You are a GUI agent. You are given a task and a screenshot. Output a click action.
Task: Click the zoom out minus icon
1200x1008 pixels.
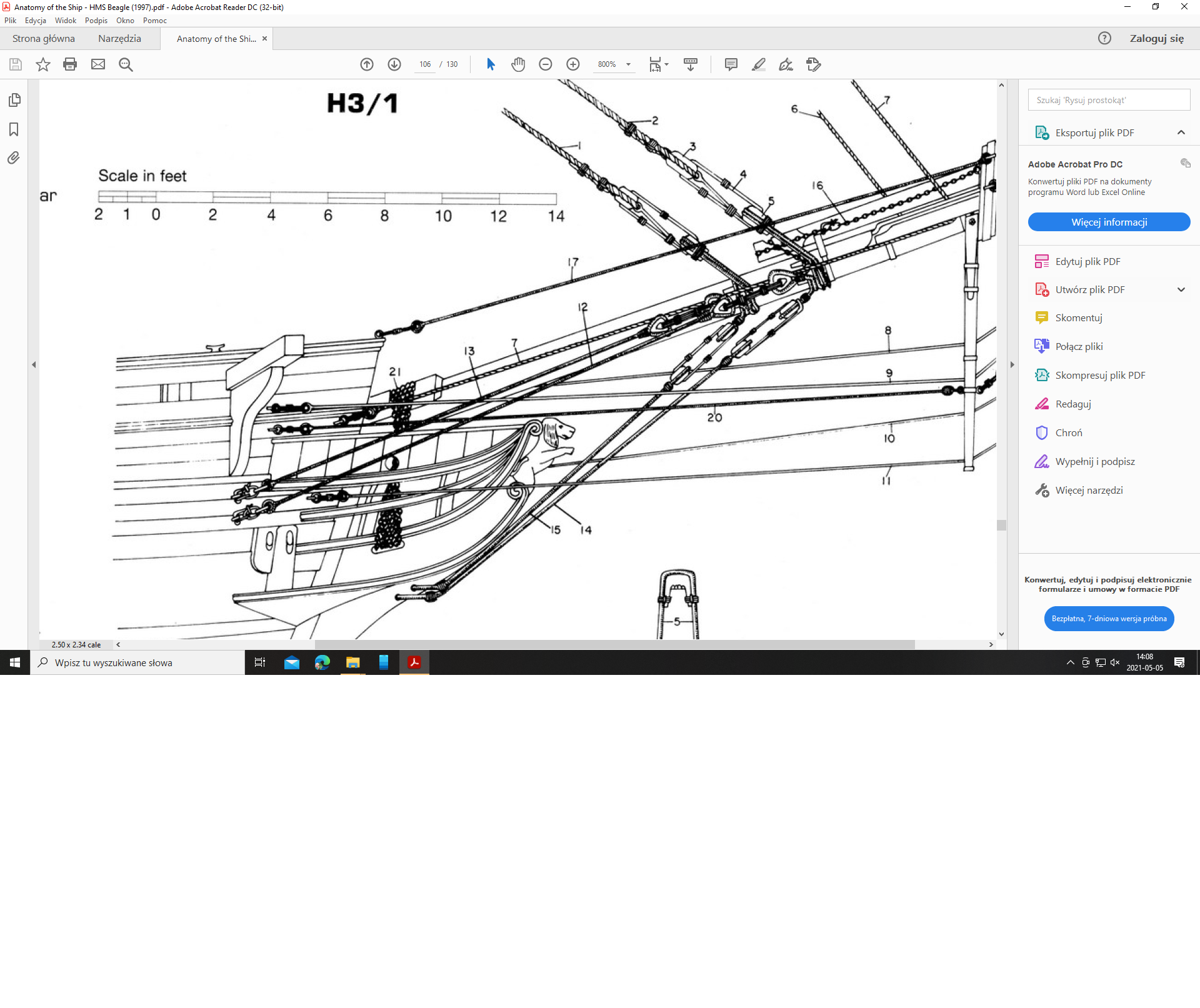(546, 64)
